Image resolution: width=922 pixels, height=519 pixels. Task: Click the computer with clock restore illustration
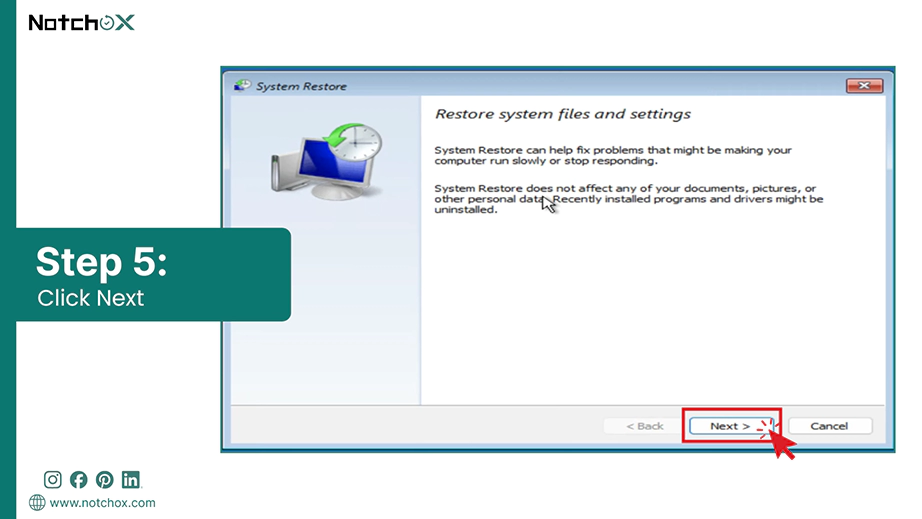point(327,161)
